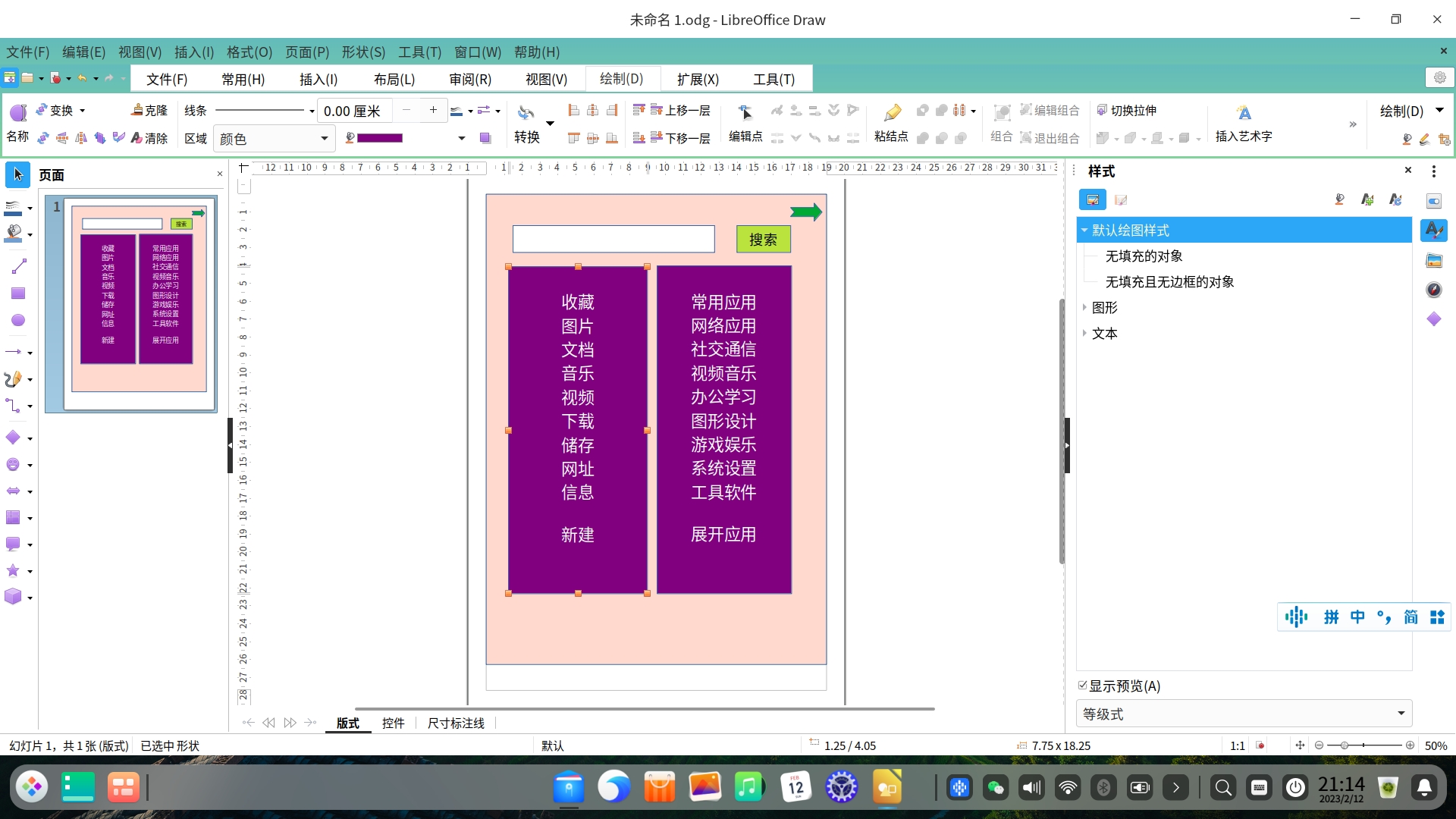Screen dimensions: 1456x819
Task: Switch to the 控件 tab below canvas
Action: click(x=394, y=723)
